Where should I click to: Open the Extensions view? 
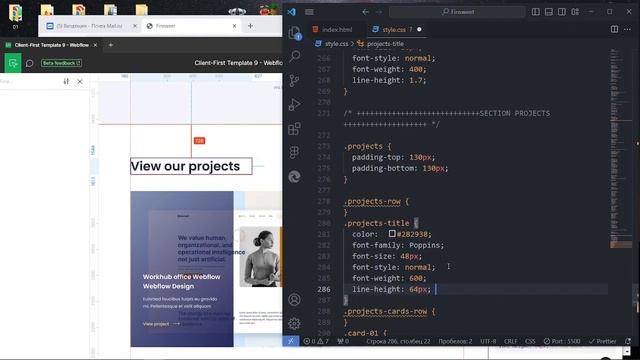tap(294, 129)
